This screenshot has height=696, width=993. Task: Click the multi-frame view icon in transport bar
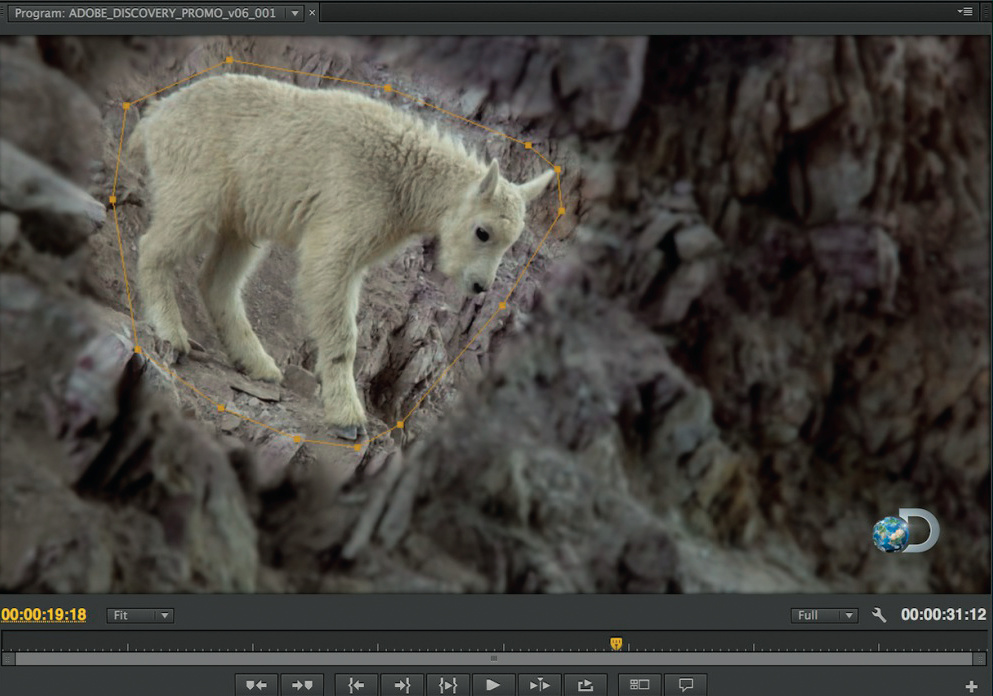point(640,685)
